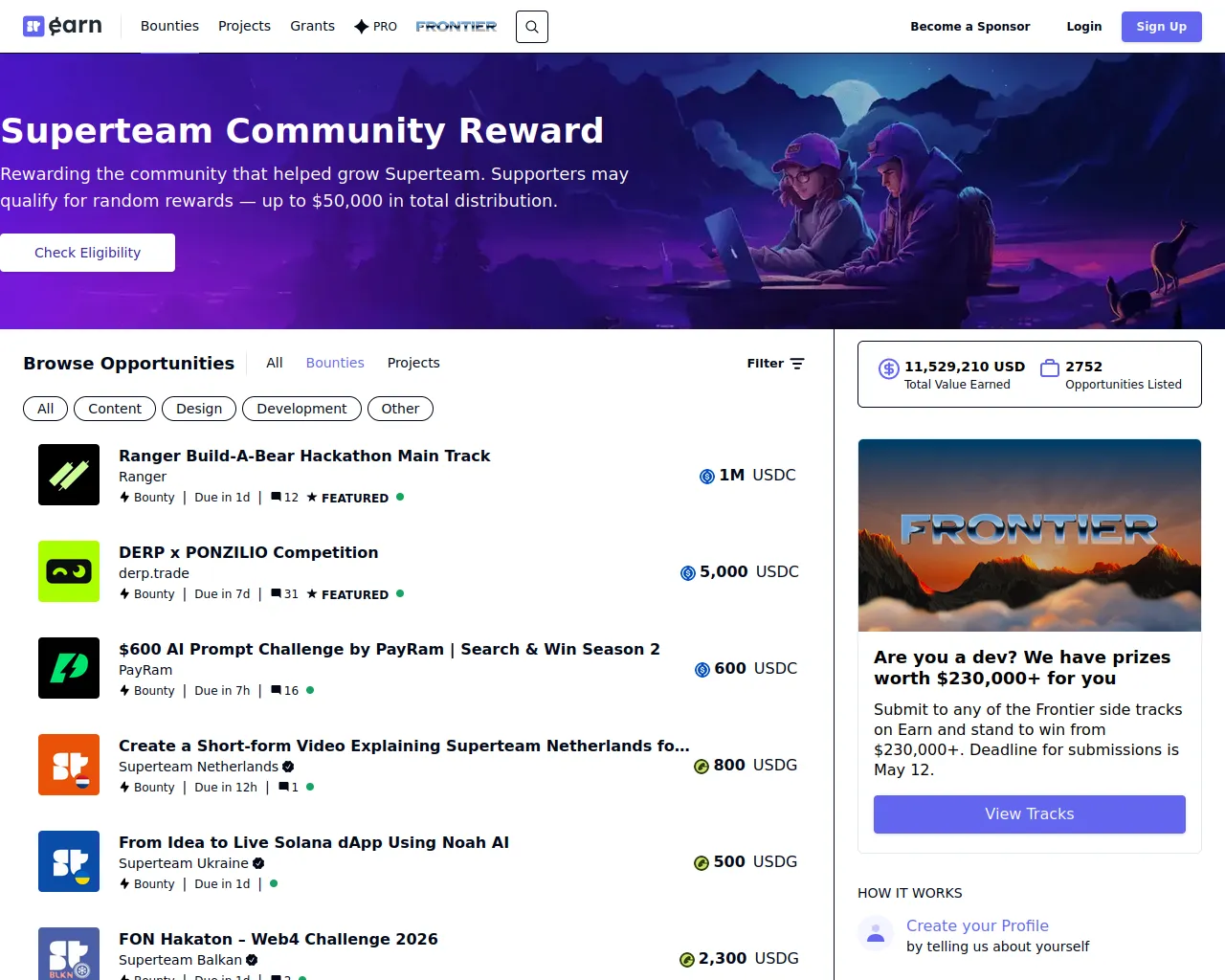Screen dimensions: 1225x980
Task: Open Create your Profile link
Action: click(977, 925)
